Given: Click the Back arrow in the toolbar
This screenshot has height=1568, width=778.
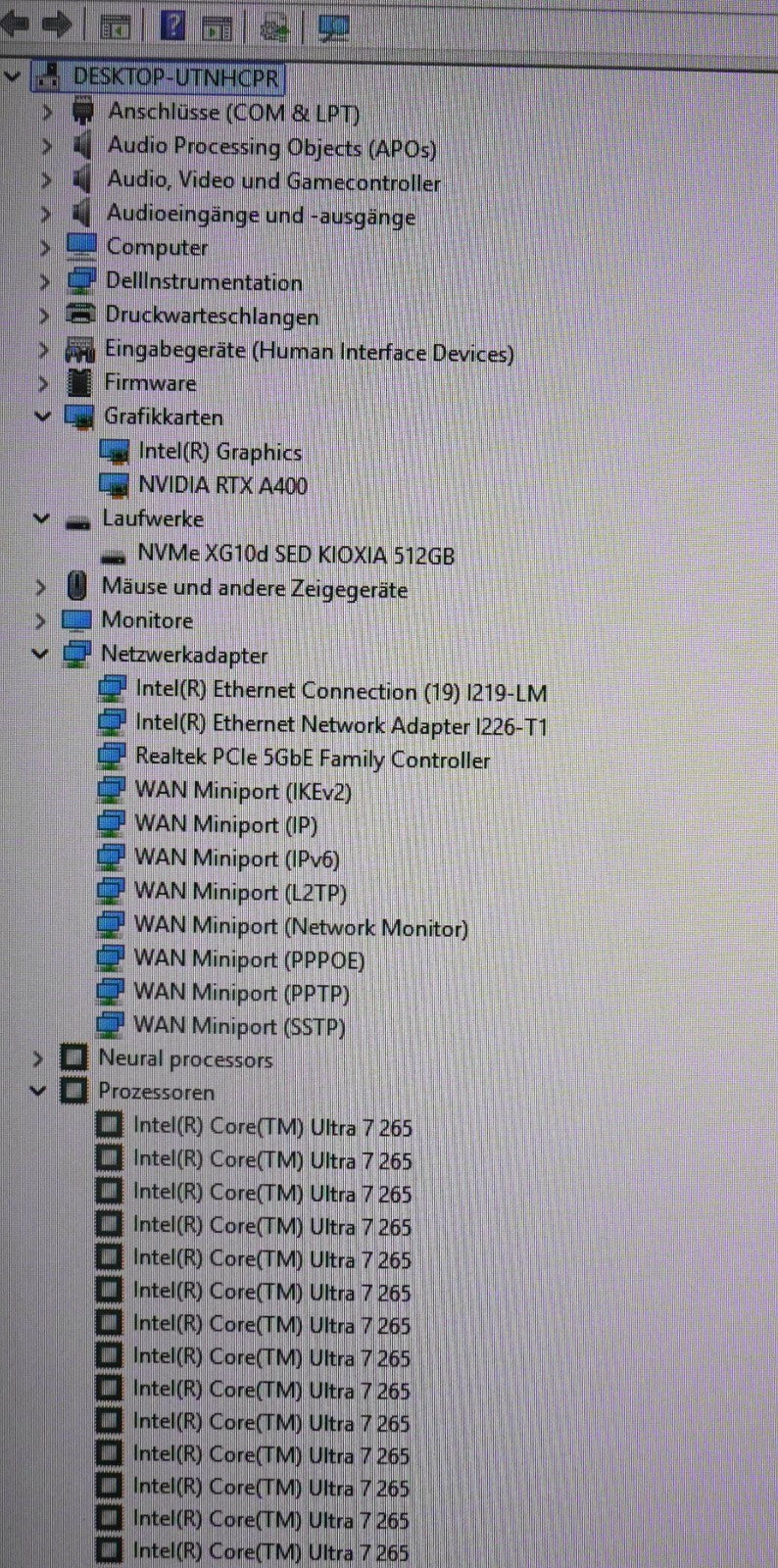Looking at the screenshot, I should (14, 24).
